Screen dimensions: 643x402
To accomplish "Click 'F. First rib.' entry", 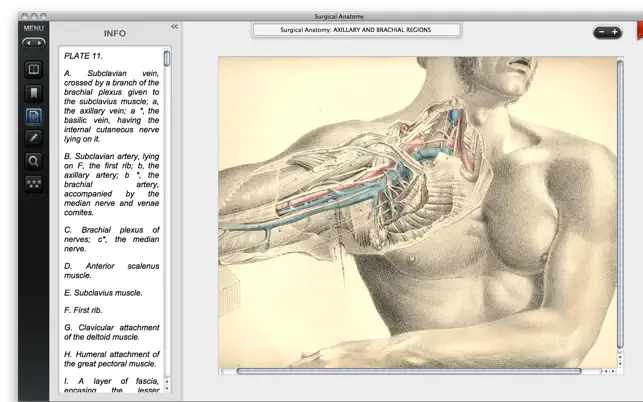I will (83, 310).
